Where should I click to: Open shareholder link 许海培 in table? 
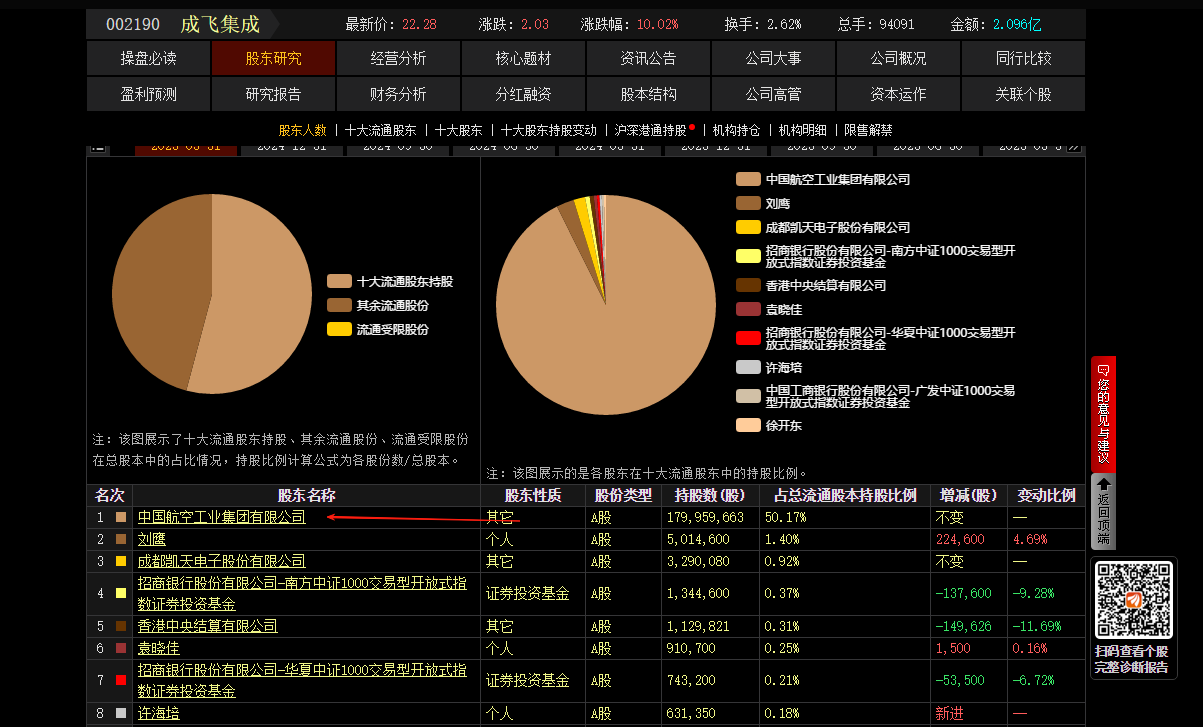tap(158, 713)
